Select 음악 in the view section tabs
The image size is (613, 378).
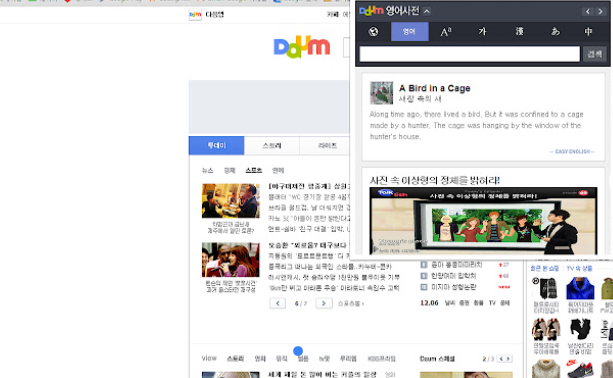pyautogui.click(x=281, y=358)
